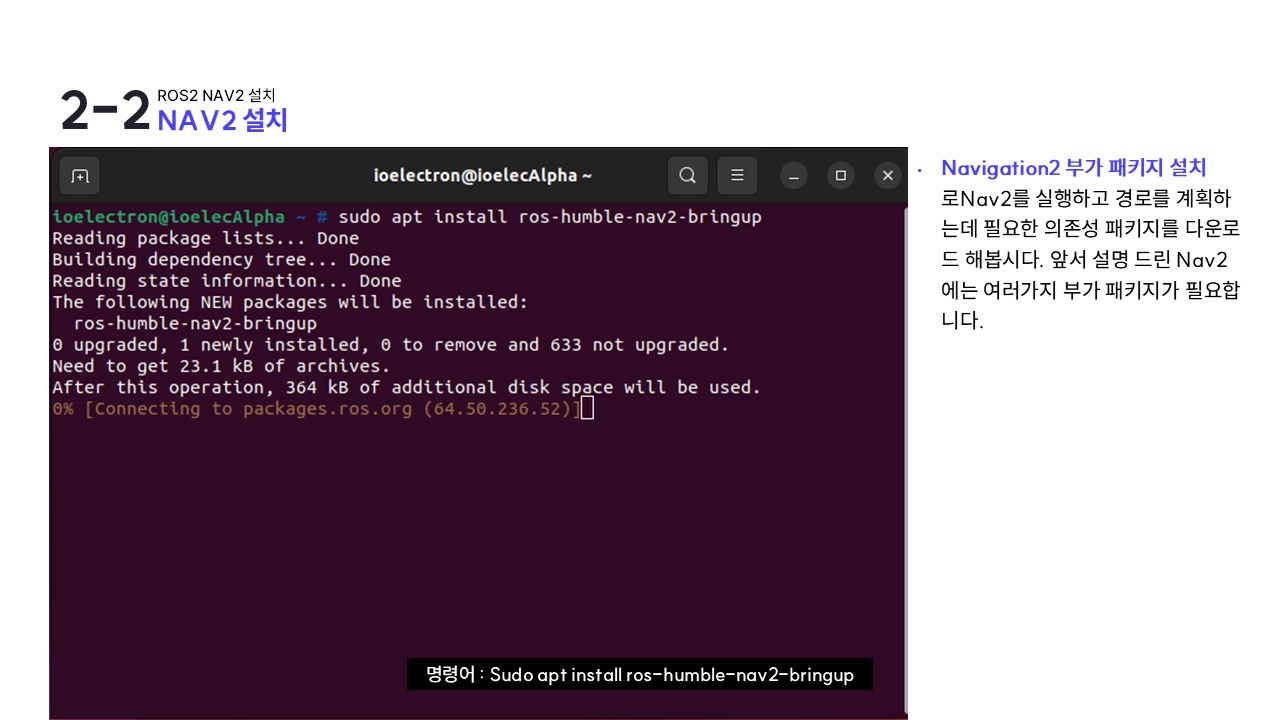
Task: Click the small heading 'ROS2 NAV2 설치'
Action: pos(216,96)
